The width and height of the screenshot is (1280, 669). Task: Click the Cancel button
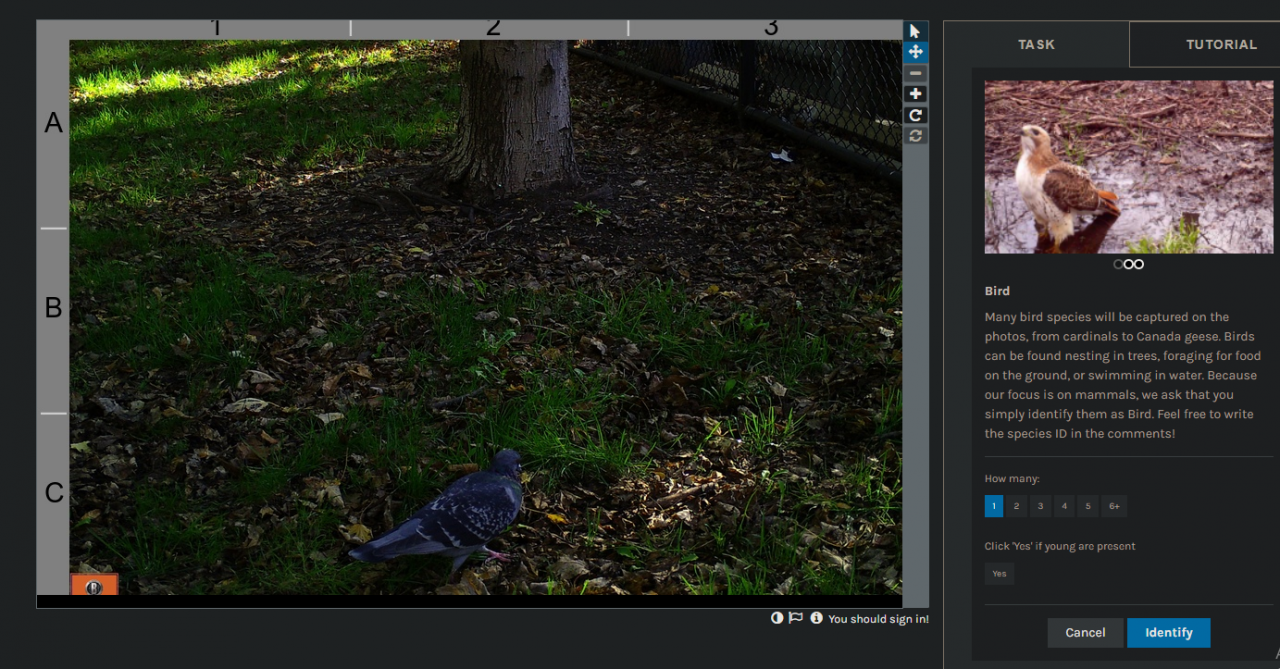click(1085, 632)
